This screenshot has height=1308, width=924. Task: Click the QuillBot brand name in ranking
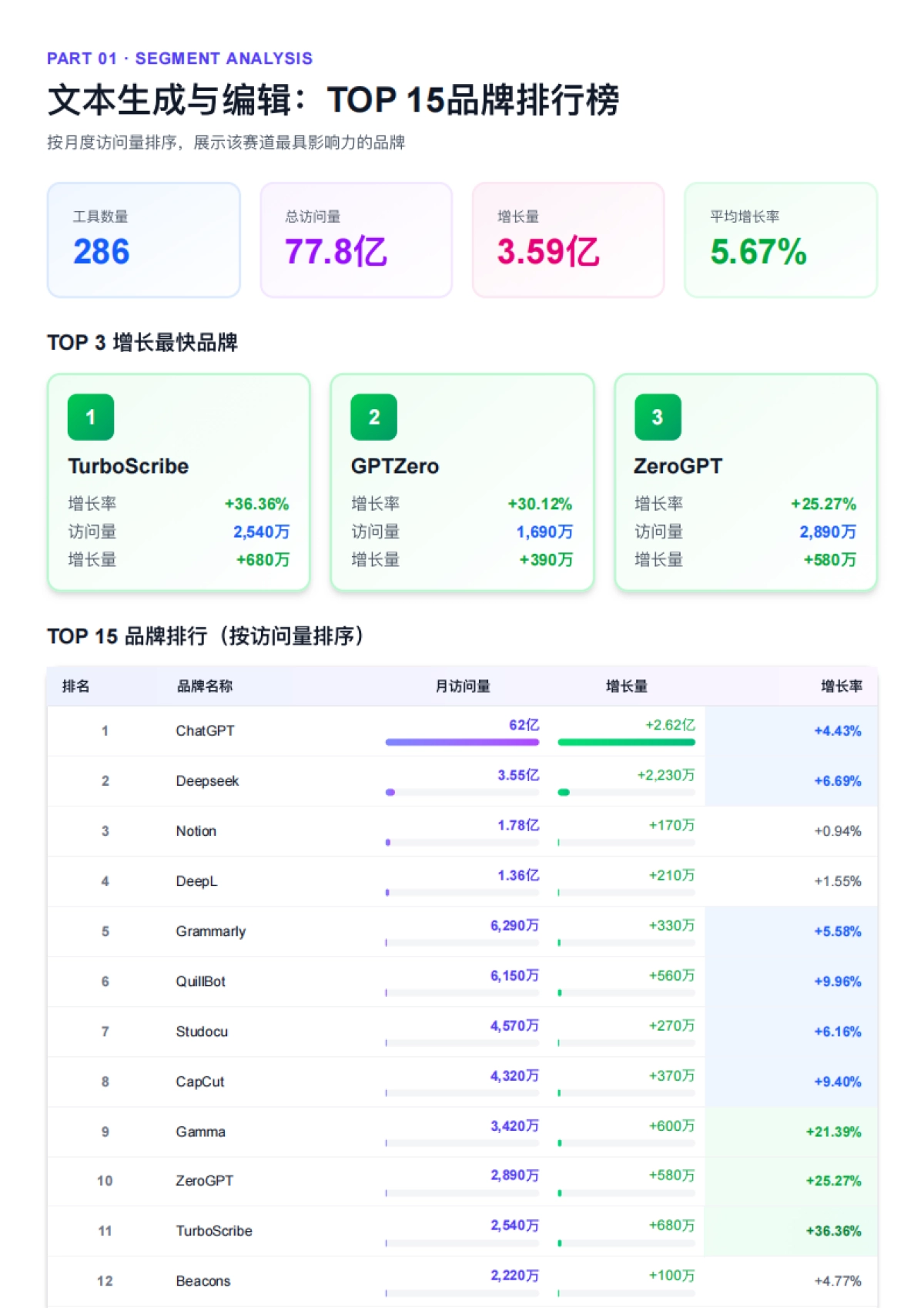[x=200, y=981]
